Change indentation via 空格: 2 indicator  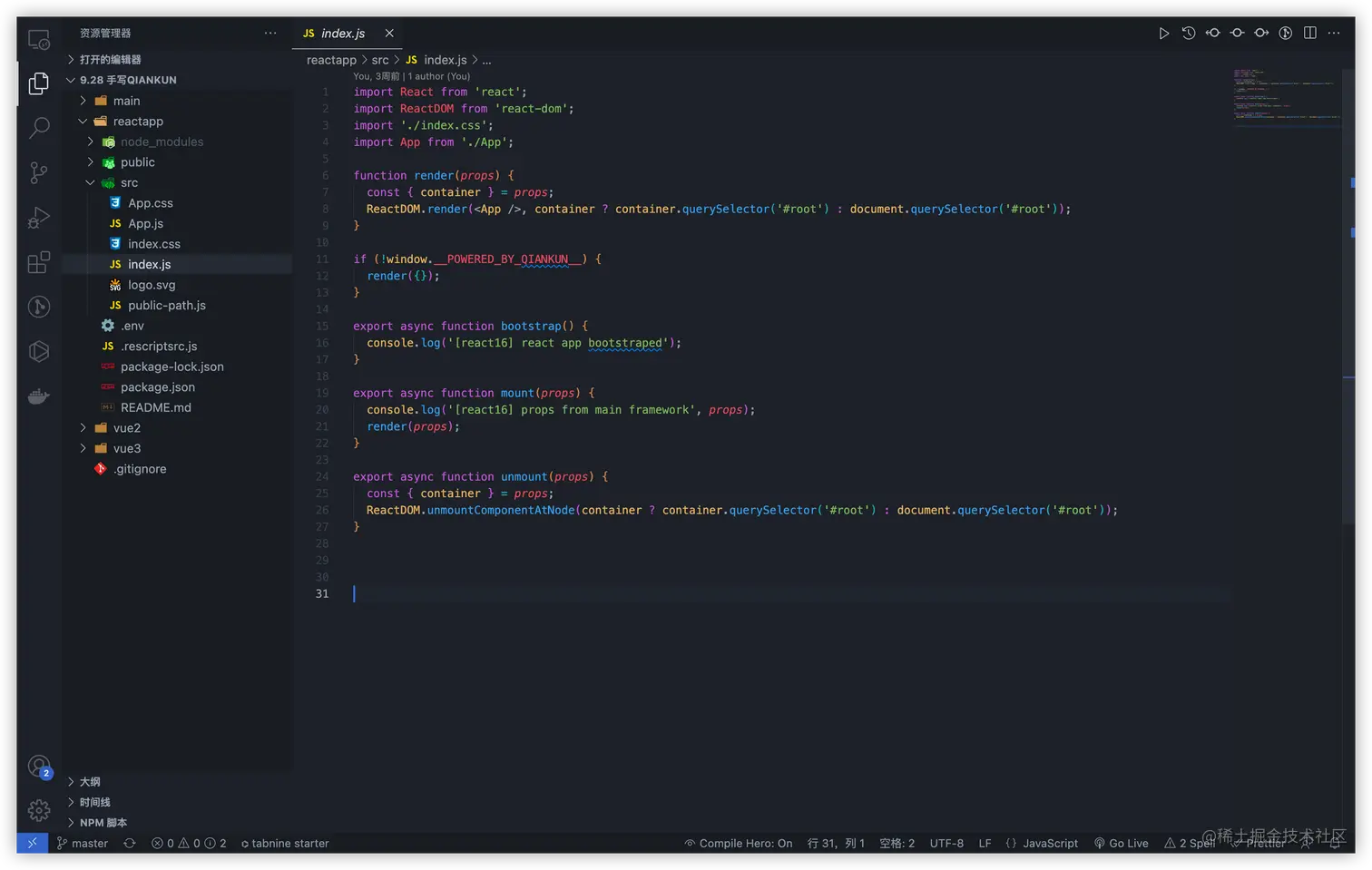click(x=897, y=843)
